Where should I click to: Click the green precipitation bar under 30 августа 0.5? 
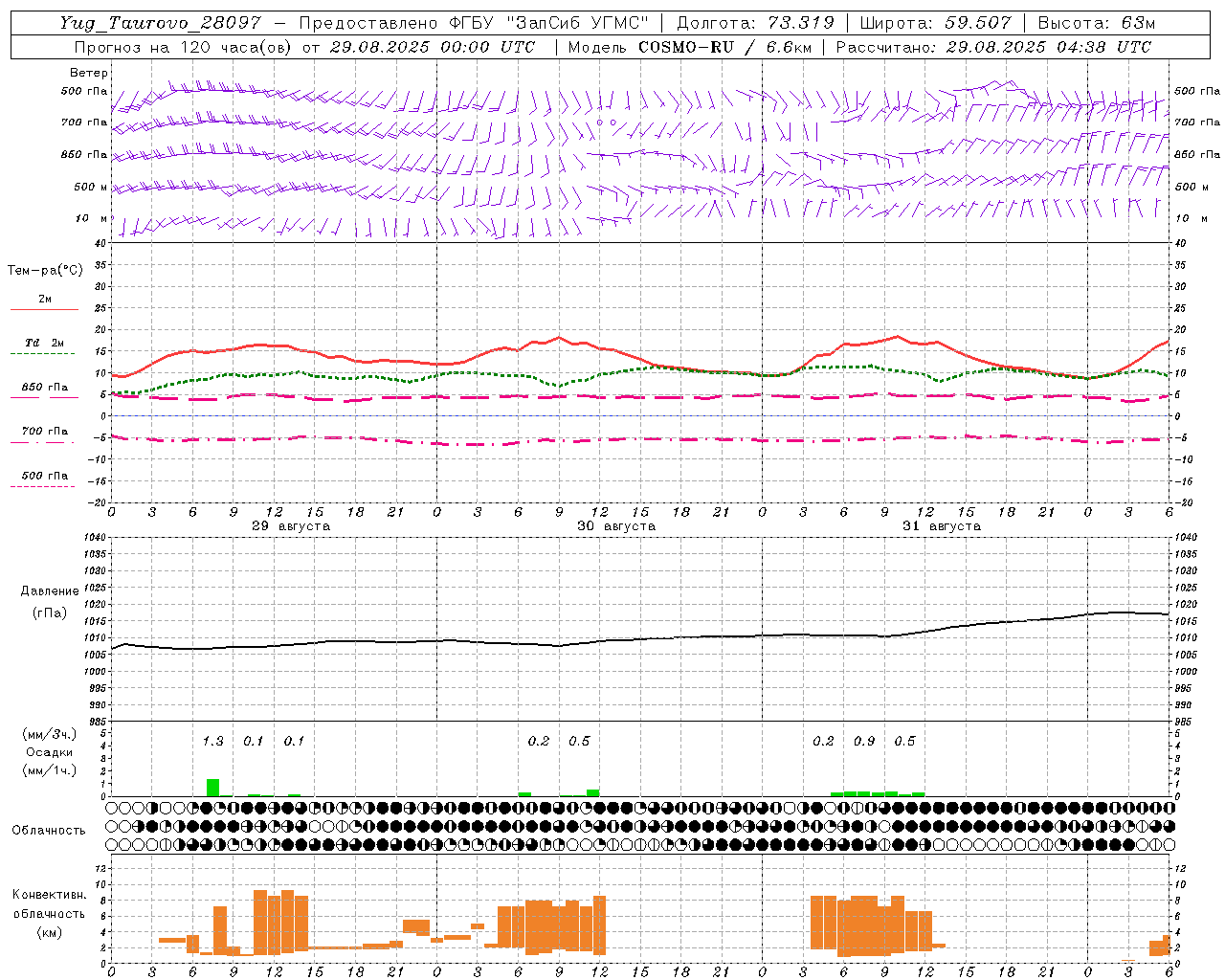click(x=592, y=792)
